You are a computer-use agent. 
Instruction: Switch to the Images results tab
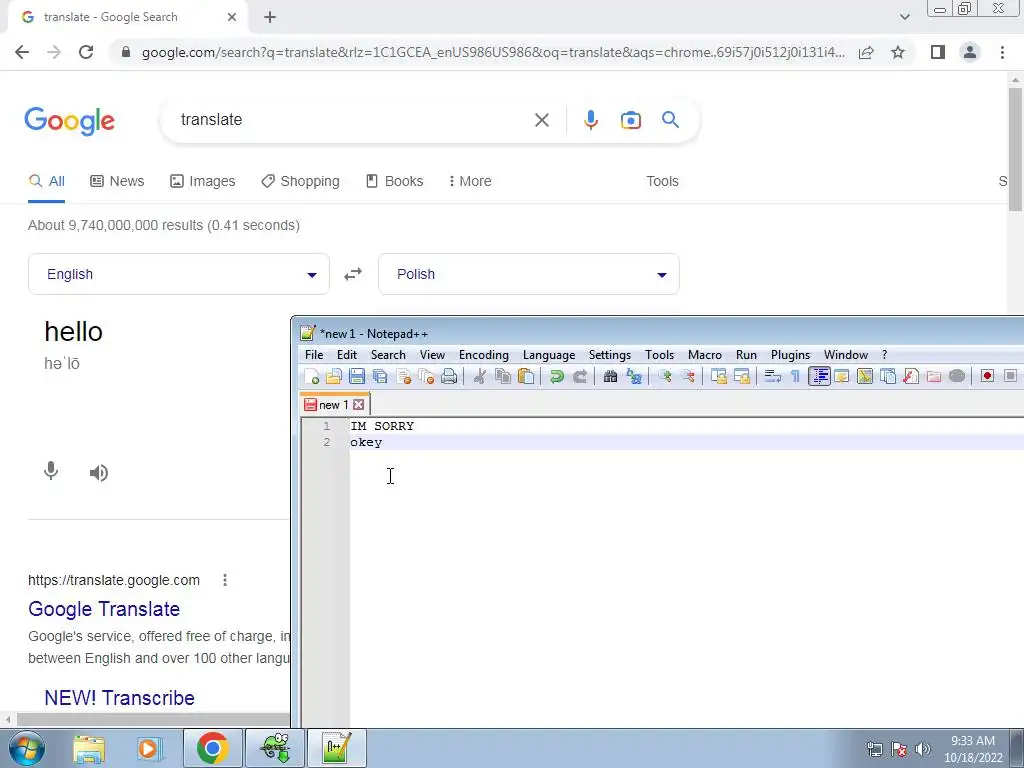click(202, 181)
